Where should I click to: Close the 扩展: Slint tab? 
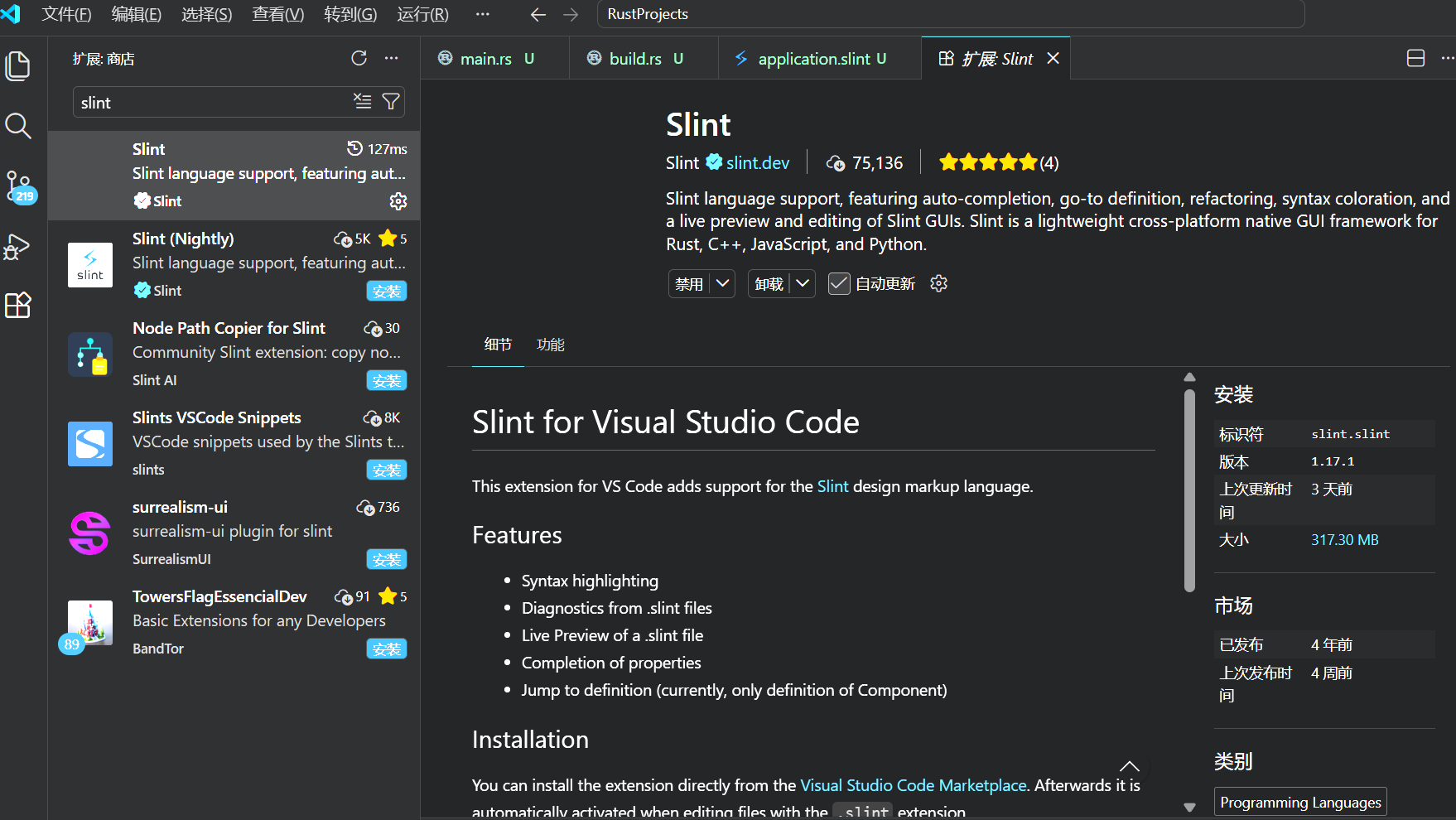click(1053, 58)
